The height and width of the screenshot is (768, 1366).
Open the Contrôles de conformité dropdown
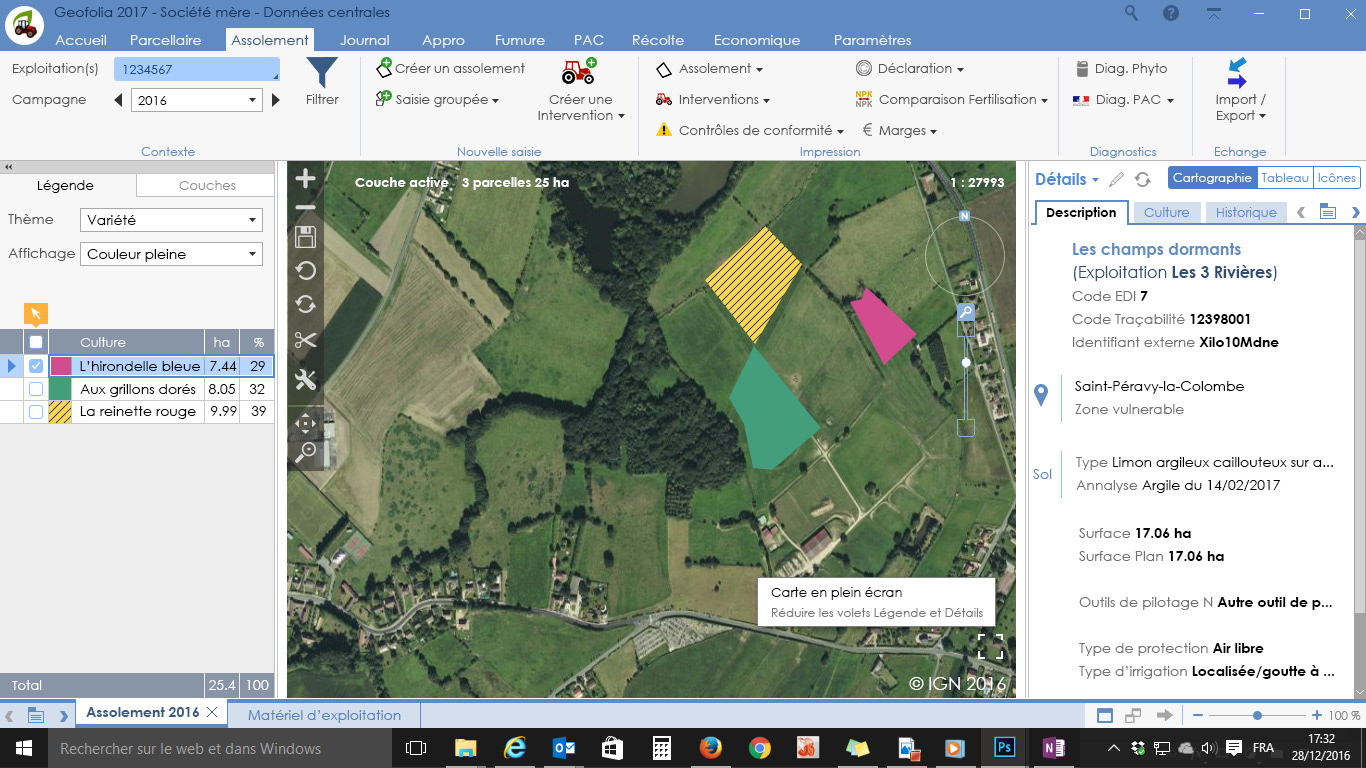point(750,130)
